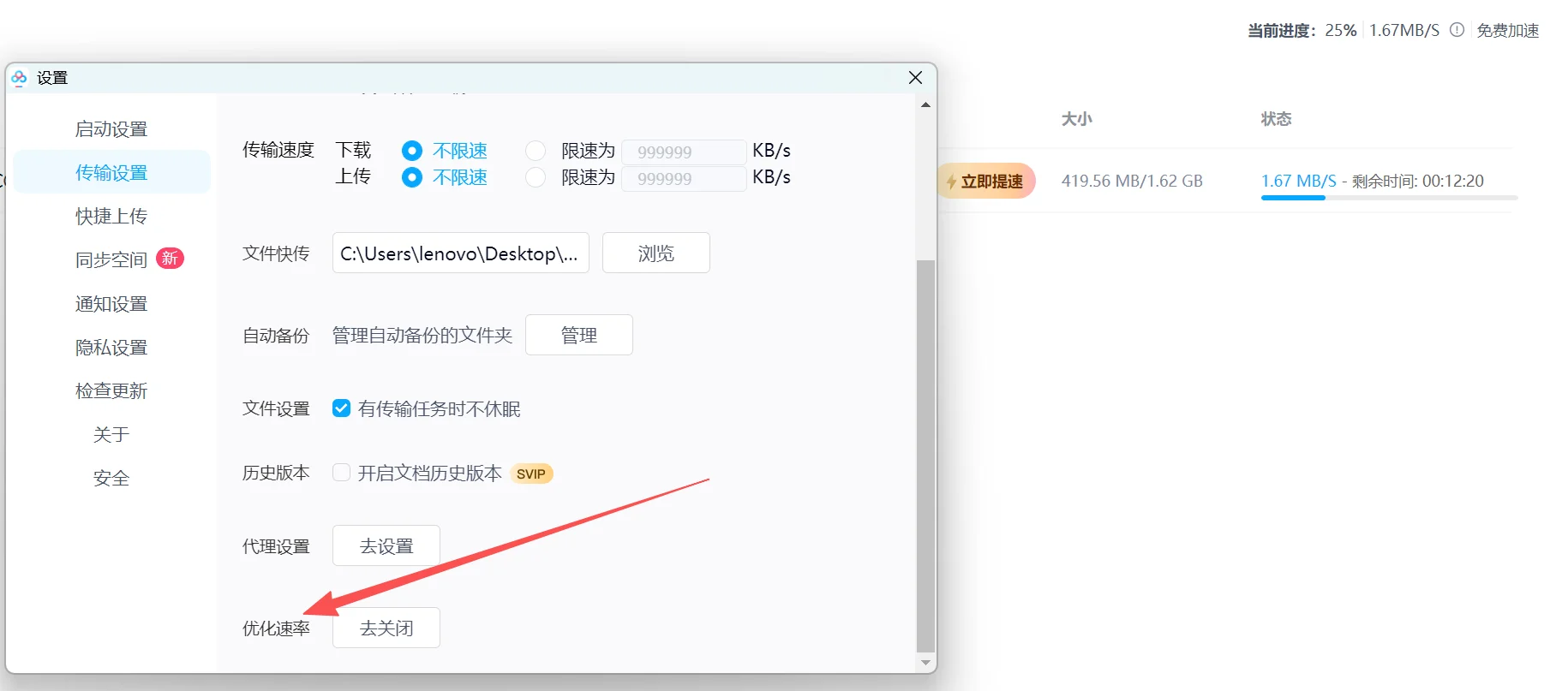Click 去设置 button for proxy settings
Screen dimensions: 1568x691
(386, 545)
